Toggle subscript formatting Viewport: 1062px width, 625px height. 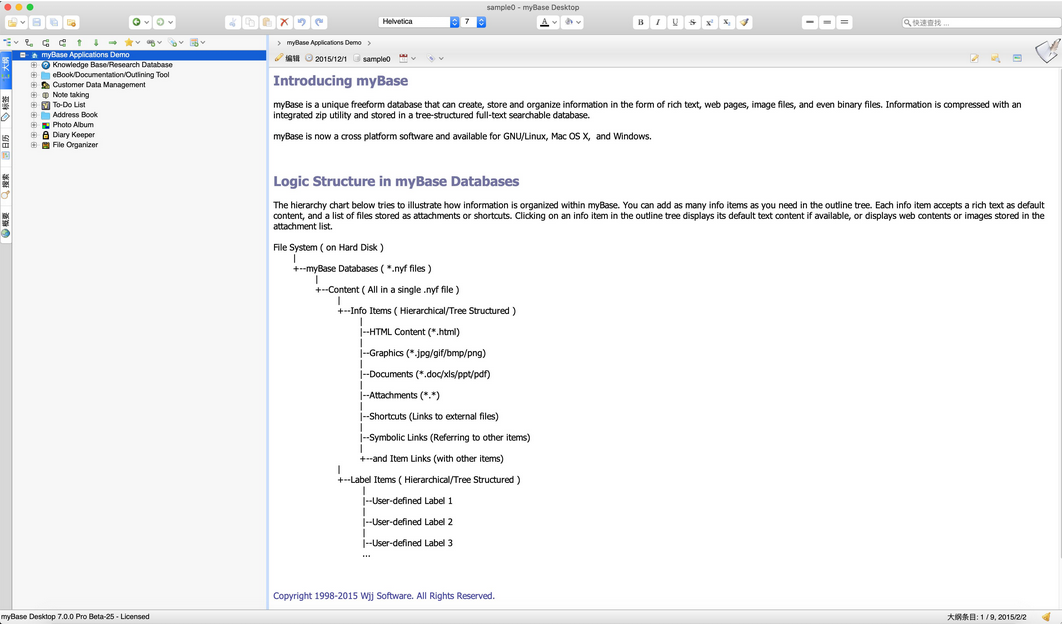[727, 22]
